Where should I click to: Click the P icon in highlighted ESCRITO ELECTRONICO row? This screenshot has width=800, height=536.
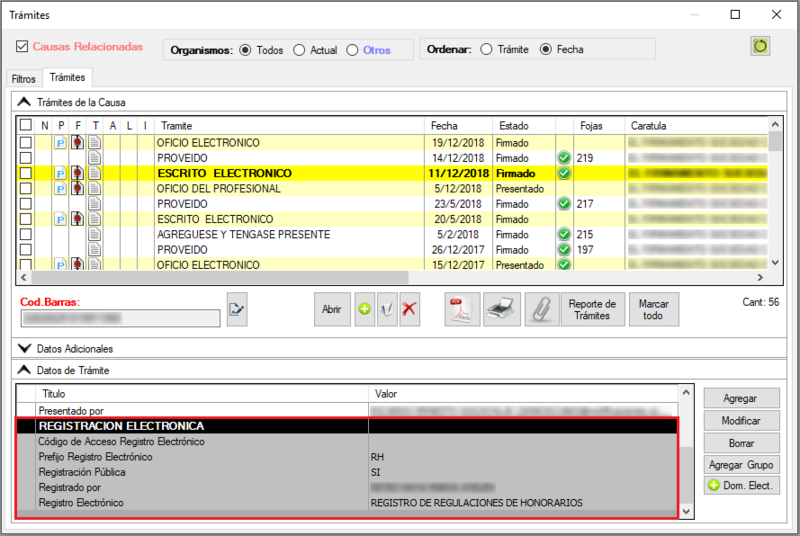[x=61, y=173]
